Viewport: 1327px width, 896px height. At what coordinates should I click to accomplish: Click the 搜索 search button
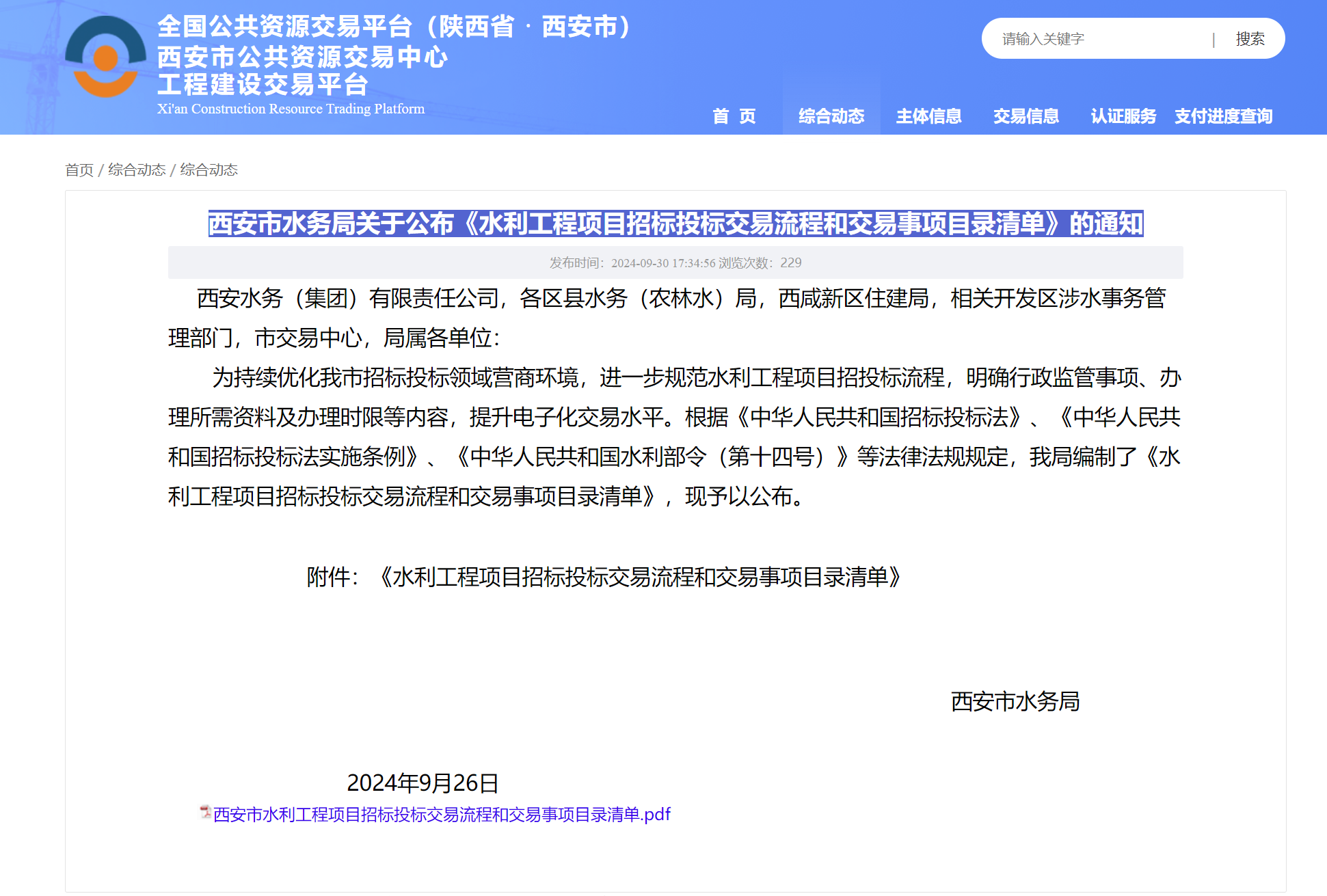coord(1250,39)
